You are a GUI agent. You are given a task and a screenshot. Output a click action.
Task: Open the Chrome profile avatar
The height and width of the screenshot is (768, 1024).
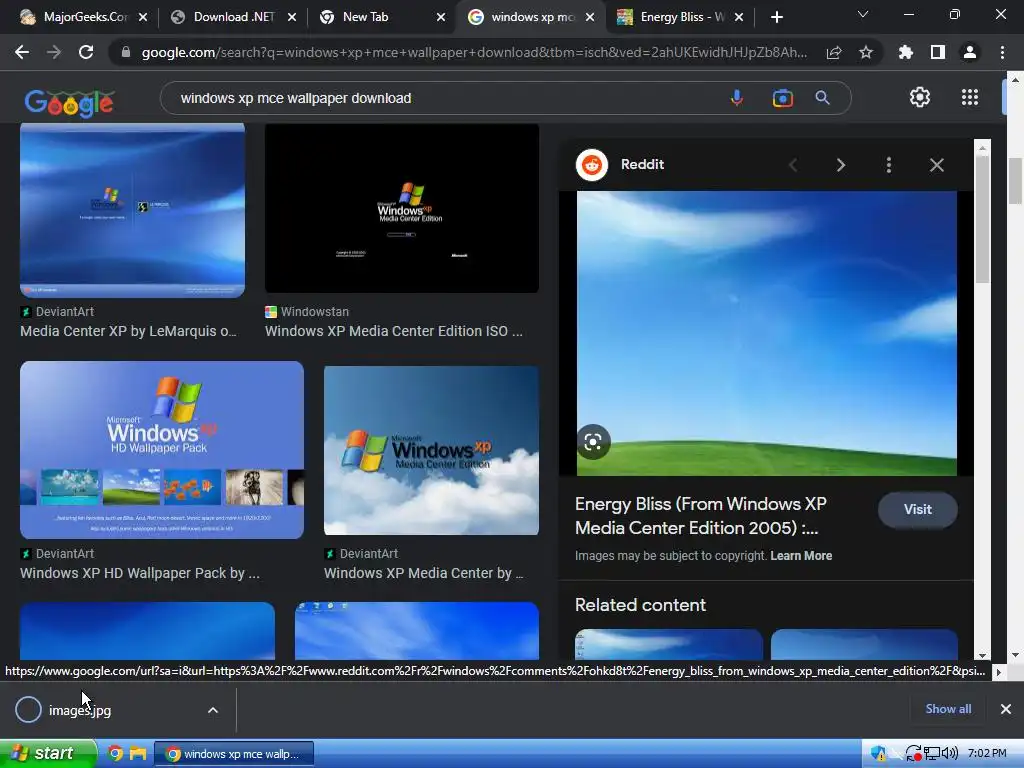[970, 52]
